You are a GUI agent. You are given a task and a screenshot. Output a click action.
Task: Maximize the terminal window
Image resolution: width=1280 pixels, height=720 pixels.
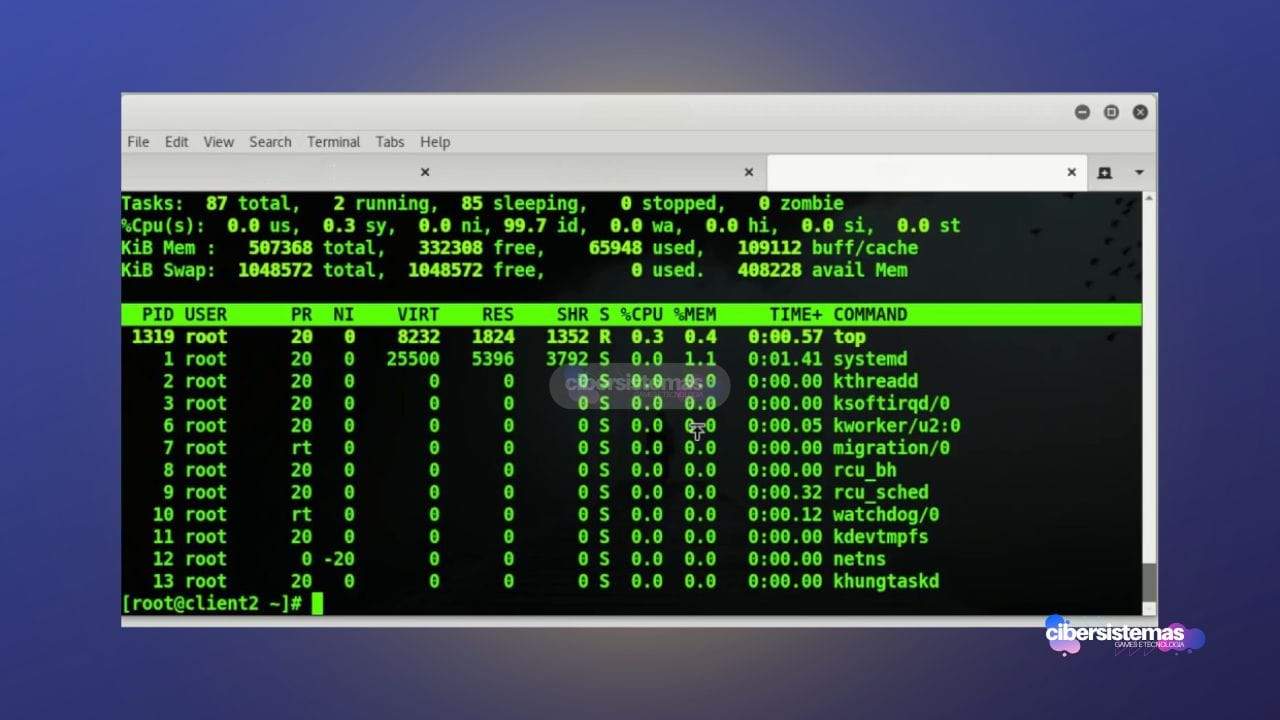[1111, 112]
